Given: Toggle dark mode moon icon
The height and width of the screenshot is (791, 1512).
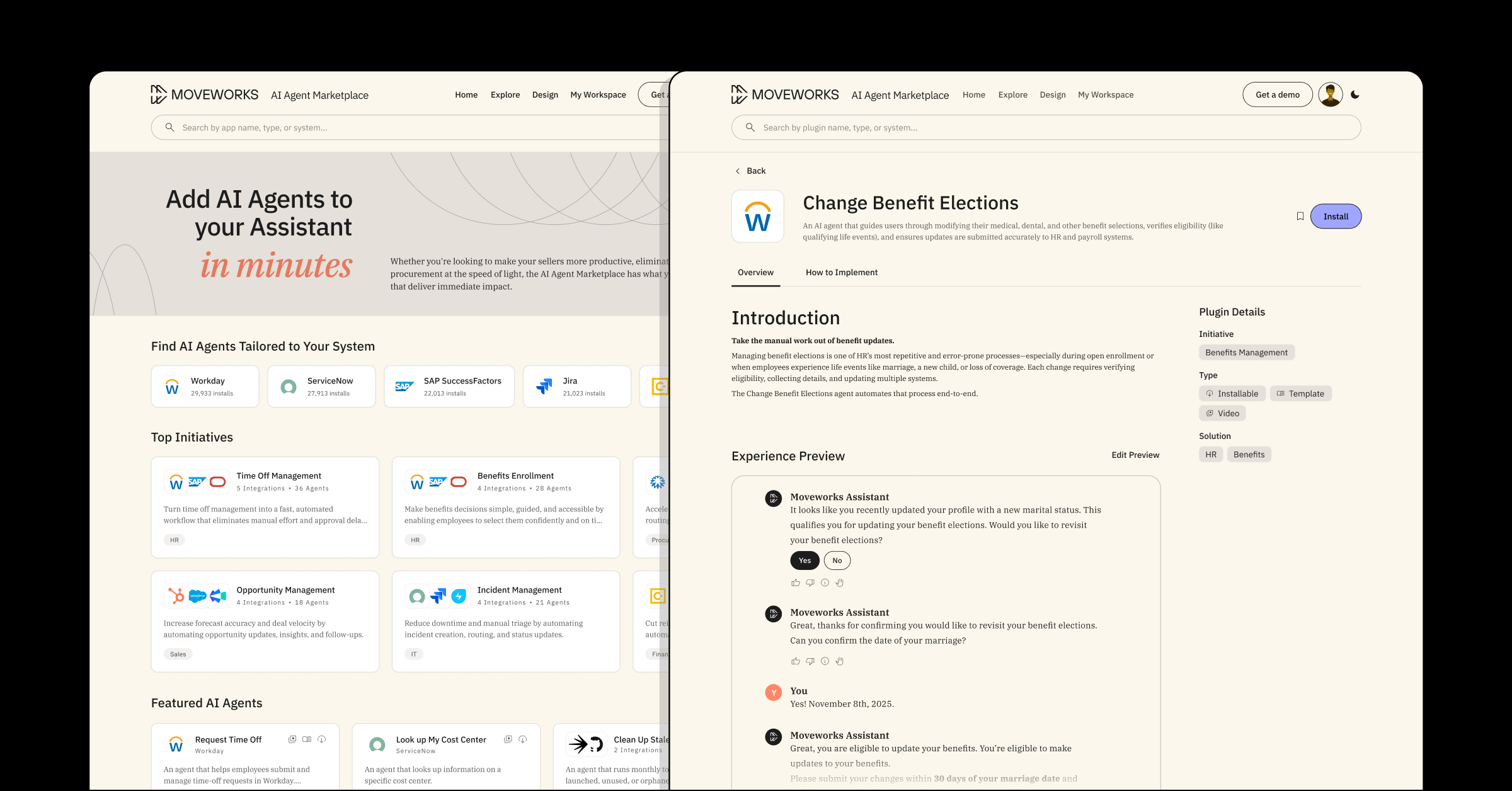Looking at the screenshot, I should click(1355, 94).
